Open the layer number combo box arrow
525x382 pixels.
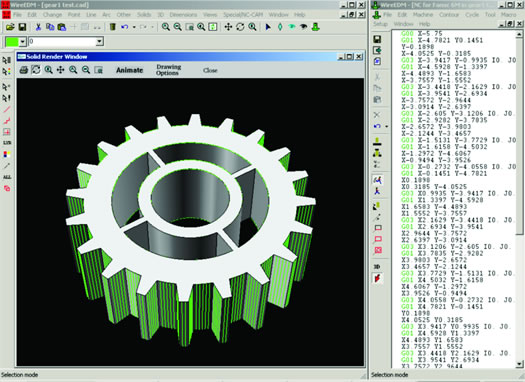click(x=99, y=42)
